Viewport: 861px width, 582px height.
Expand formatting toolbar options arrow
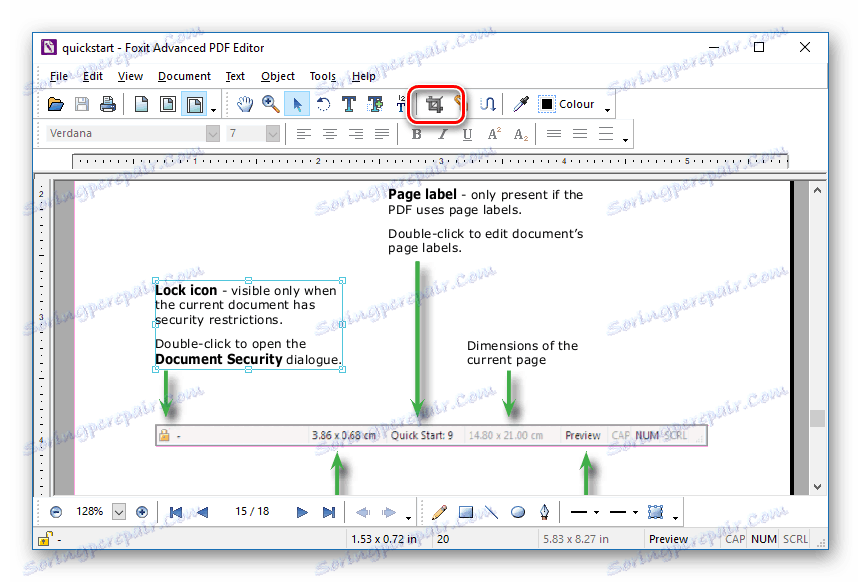625,141
